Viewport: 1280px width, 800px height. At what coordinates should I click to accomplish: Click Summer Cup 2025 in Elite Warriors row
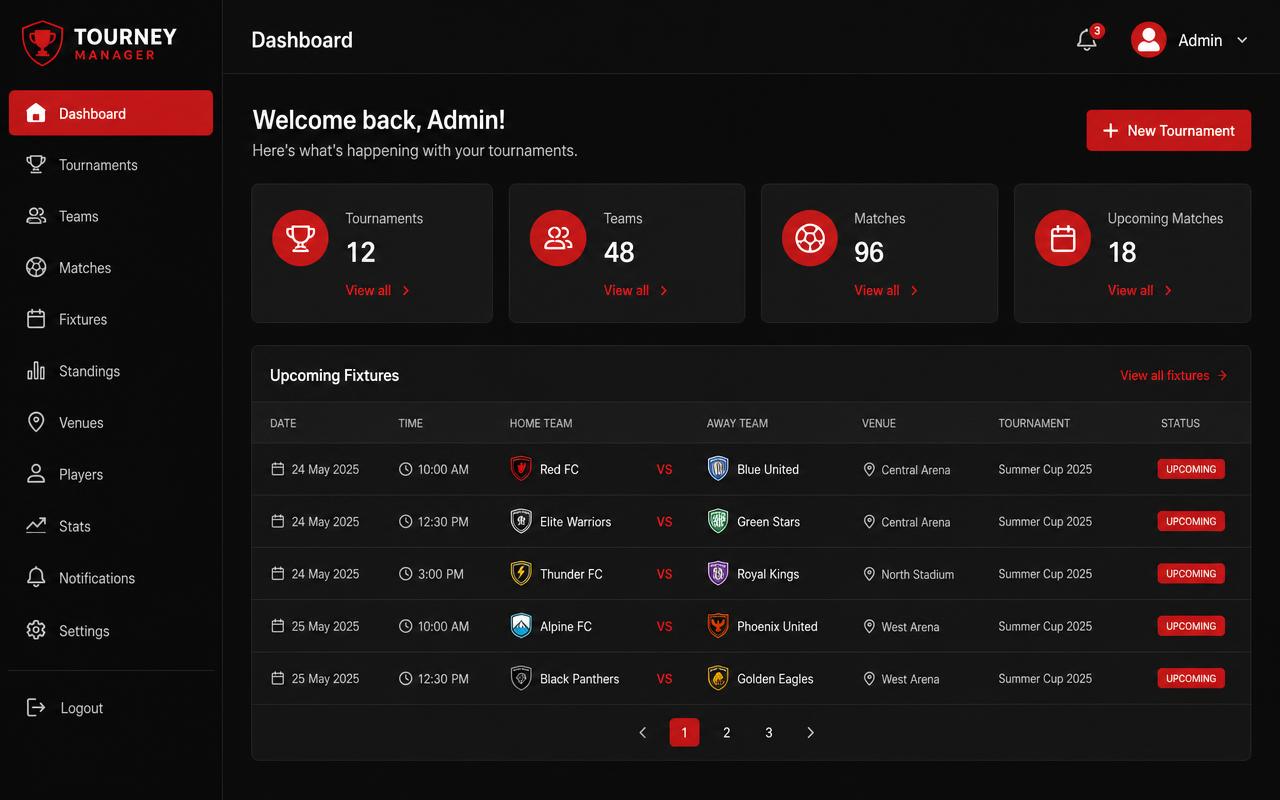click(x=1045, y=521)
